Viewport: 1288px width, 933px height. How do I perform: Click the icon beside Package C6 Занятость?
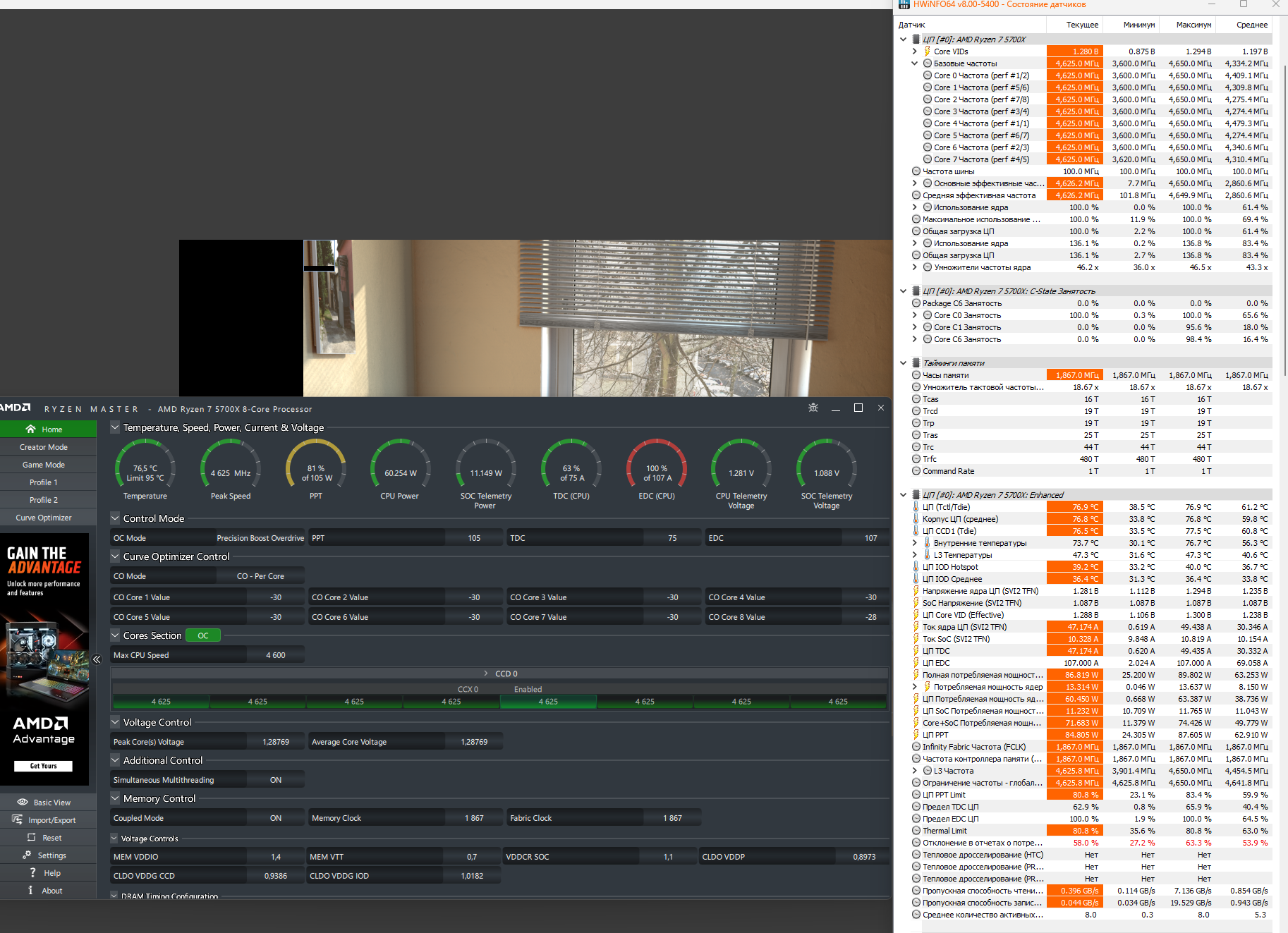(916, 303)
